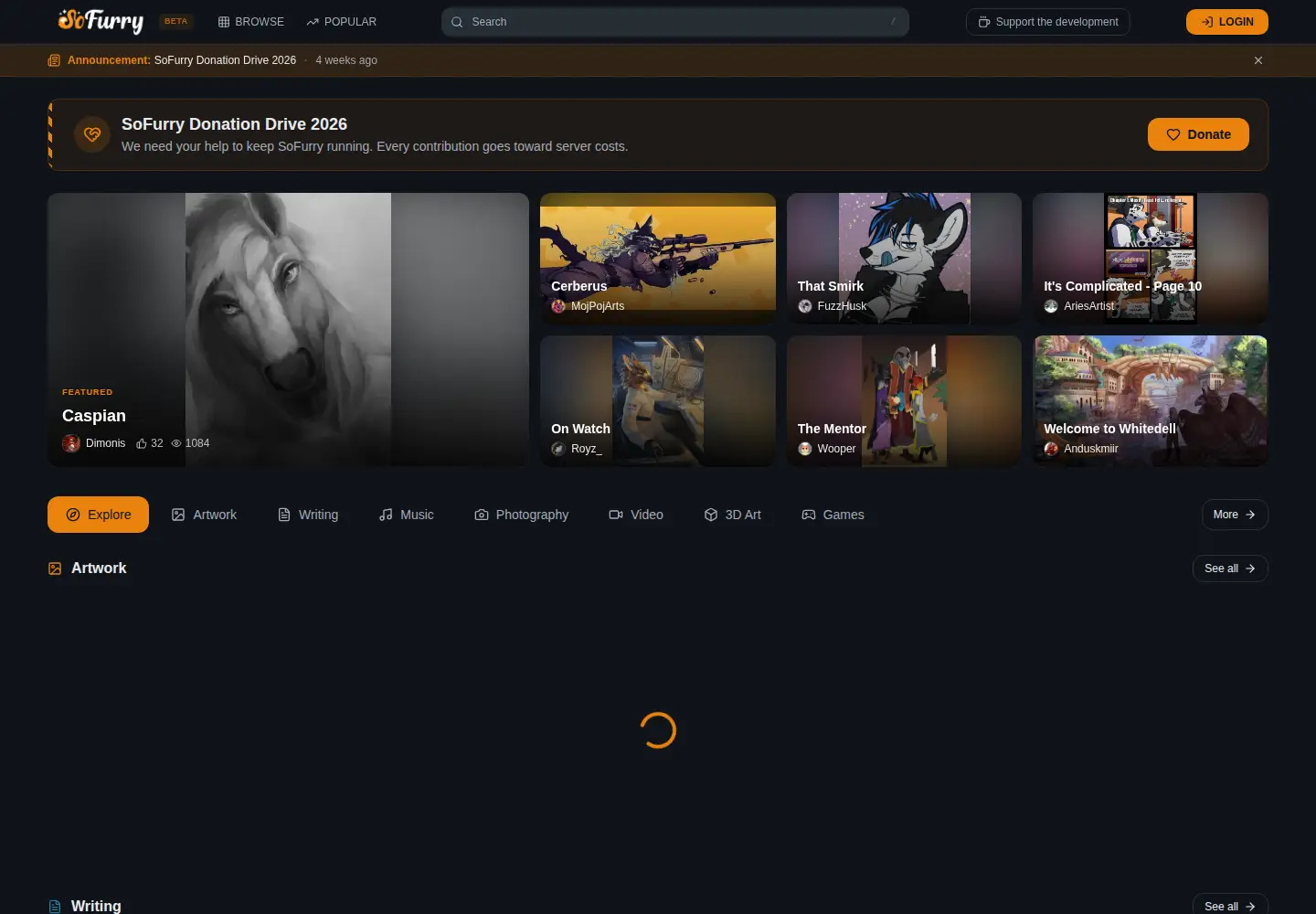Image resolution: width=1316 pixels, height=914 pixels.
Task: Click FuzzHusk avatar on That Smirk card
Action: tap(805, 306)
